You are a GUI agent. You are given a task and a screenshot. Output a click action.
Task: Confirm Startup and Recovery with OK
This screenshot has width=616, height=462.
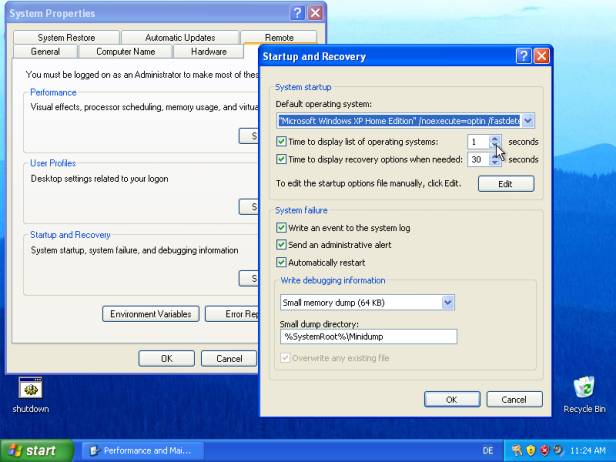[452, 400]
